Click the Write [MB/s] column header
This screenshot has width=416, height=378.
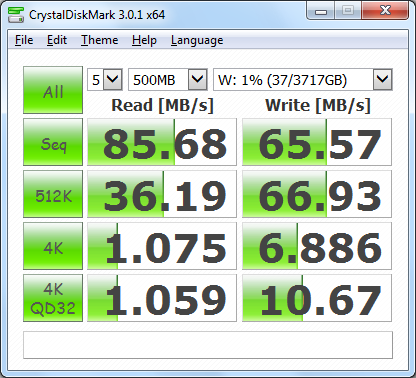coord(318,105)
